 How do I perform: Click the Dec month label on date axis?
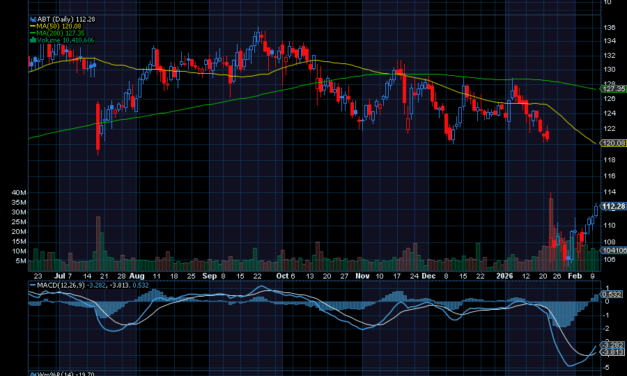(x=428, y=276)
